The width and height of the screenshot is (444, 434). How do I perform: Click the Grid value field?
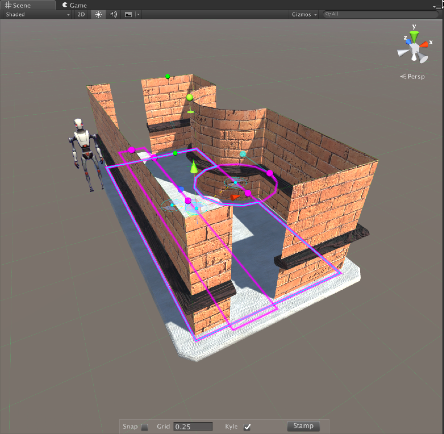pyautogui.click(x=193, y=427)
